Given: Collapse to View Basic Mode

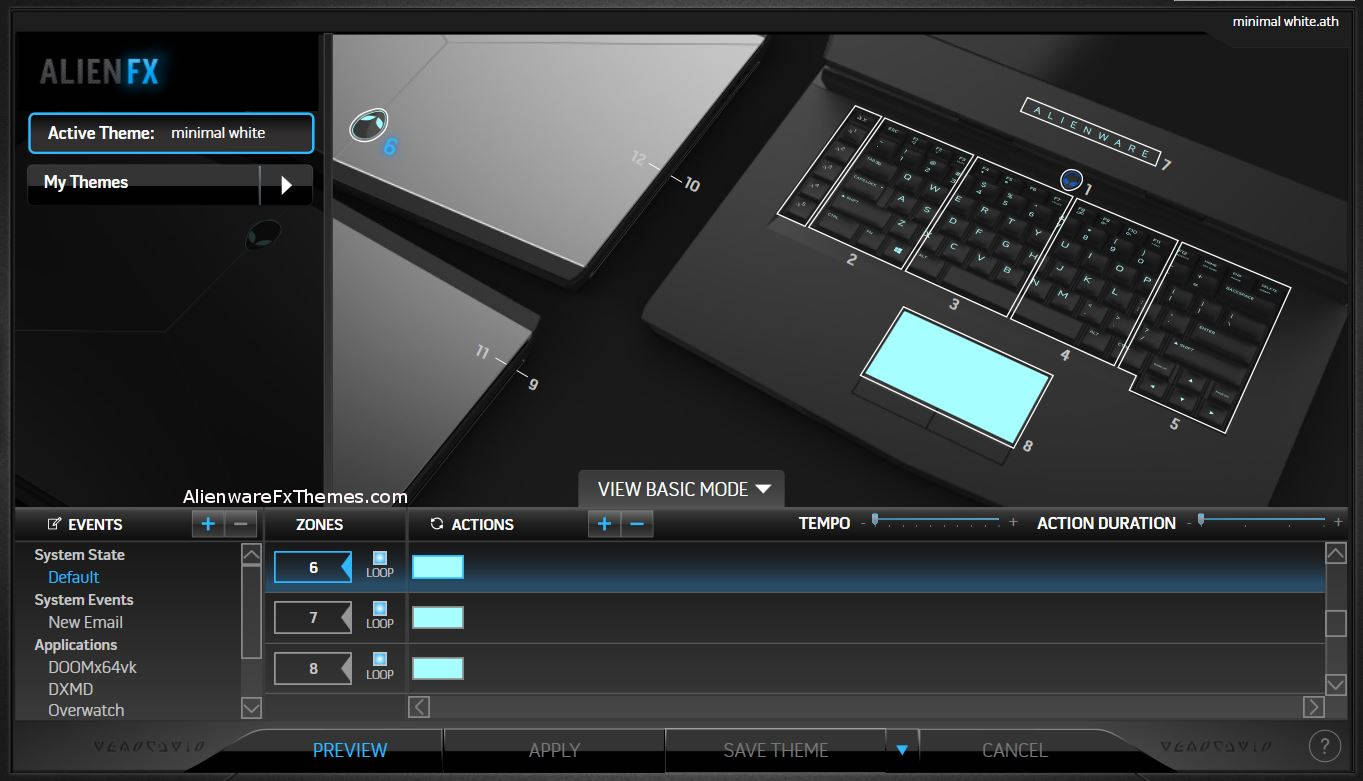Looking at the screenshot, I should coord(683,489).
